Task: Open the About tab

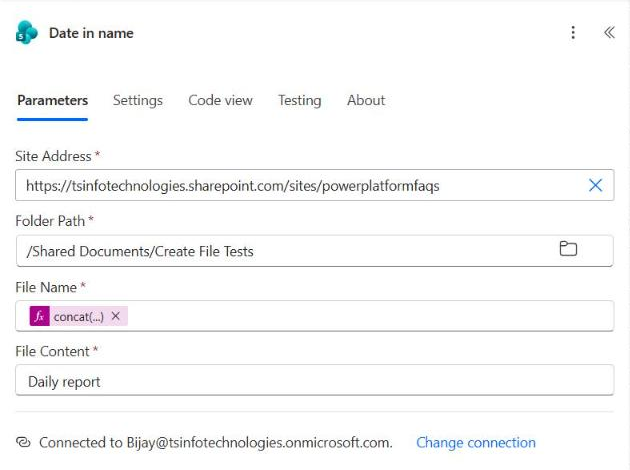Action: click(x=366, y=100)
